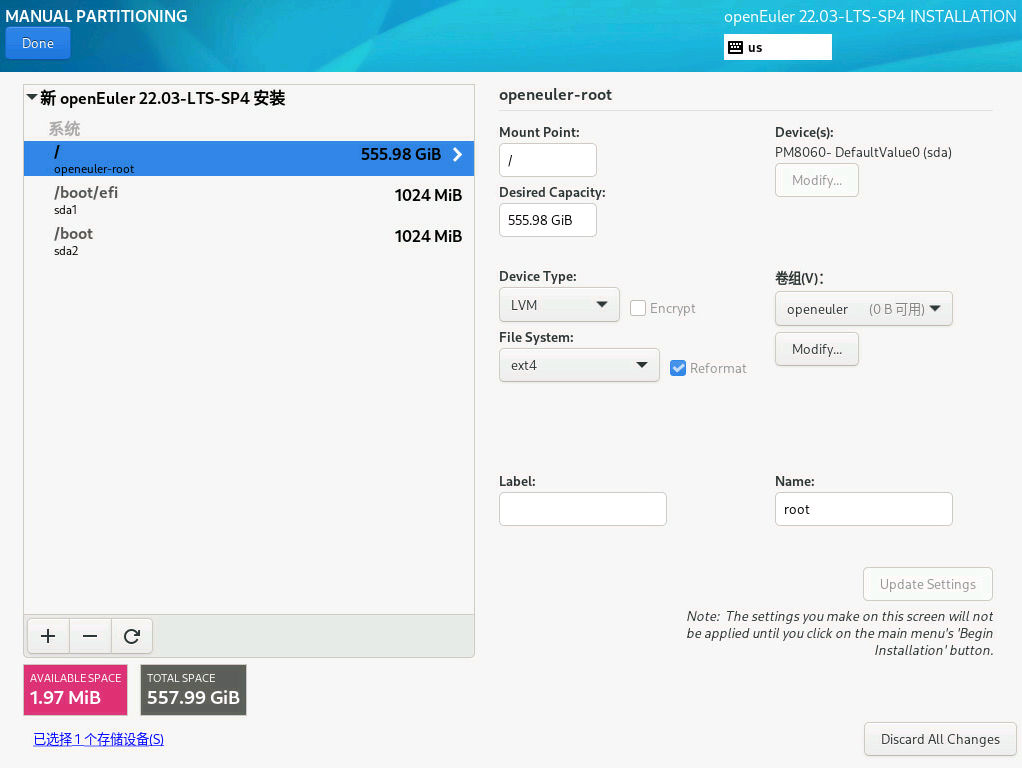The image size is (1022, 768).
Task: Open the 已选择 1 个存储设备 link
Action: click(x=98, y=739)
